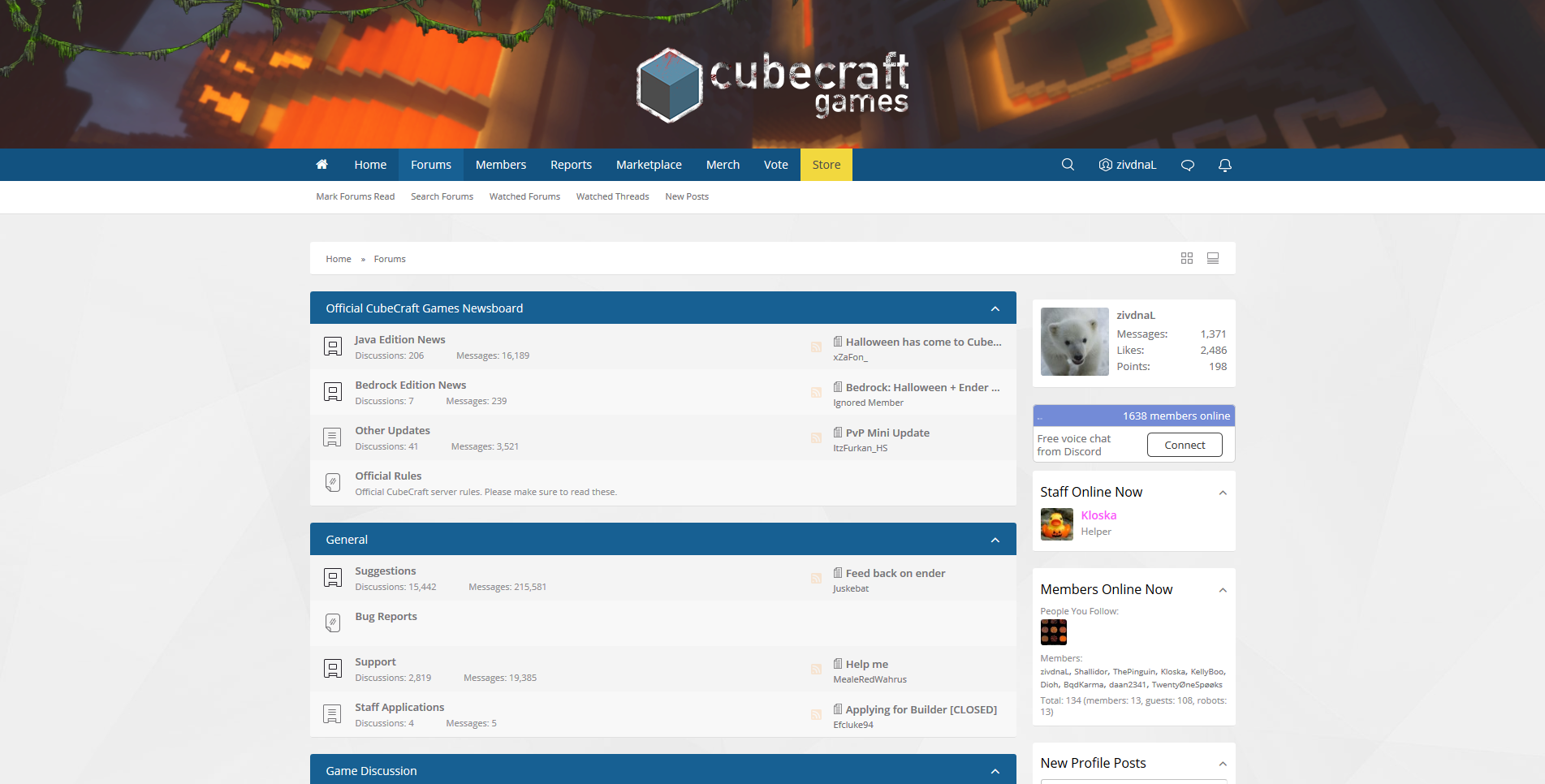Open Help me thread
1545x784 pixels.
(867, 665)
